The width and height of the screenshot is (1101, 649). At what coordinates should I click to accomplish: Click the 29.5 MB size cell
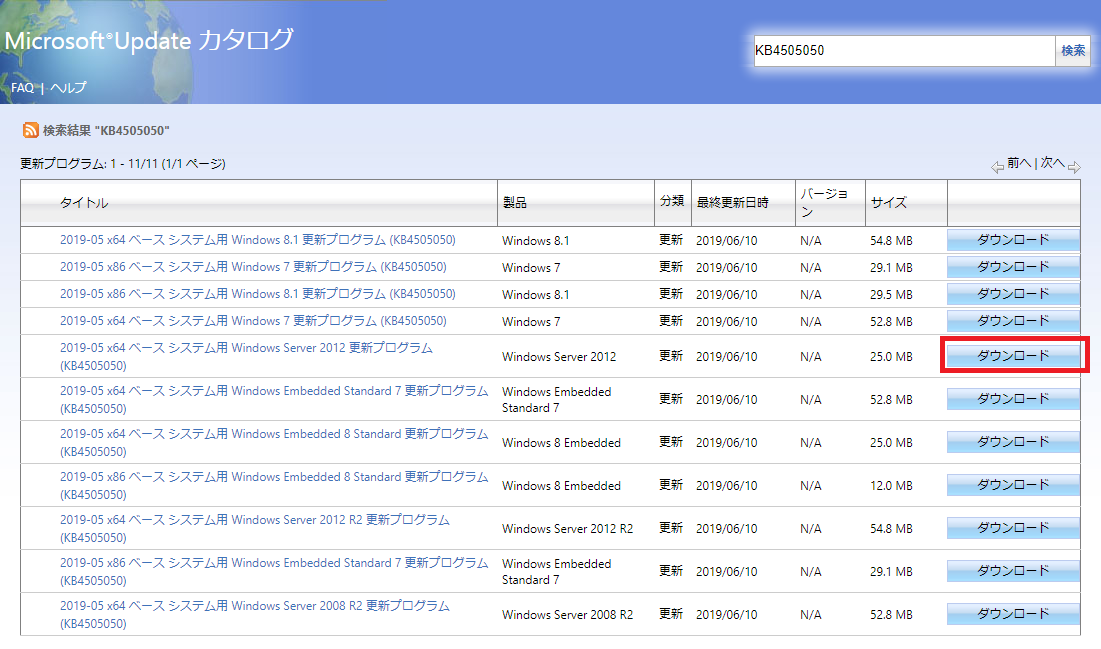pos(892,295)
